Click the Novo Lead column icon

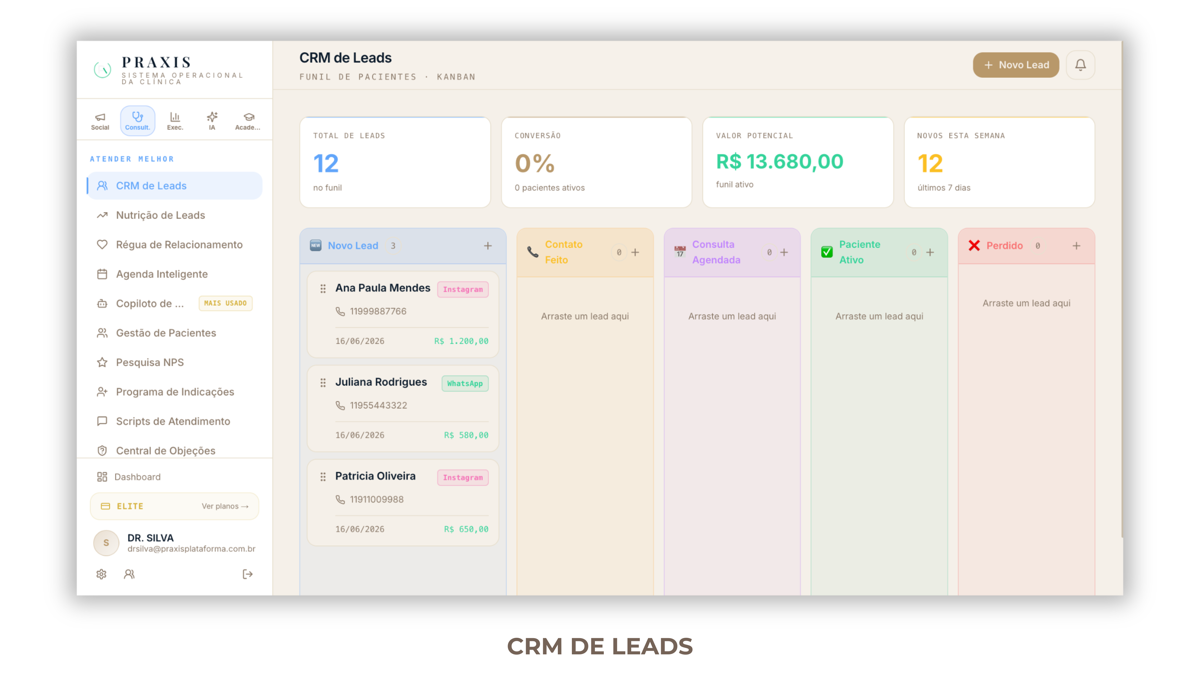pyautogui.click(x=316, y=245)
